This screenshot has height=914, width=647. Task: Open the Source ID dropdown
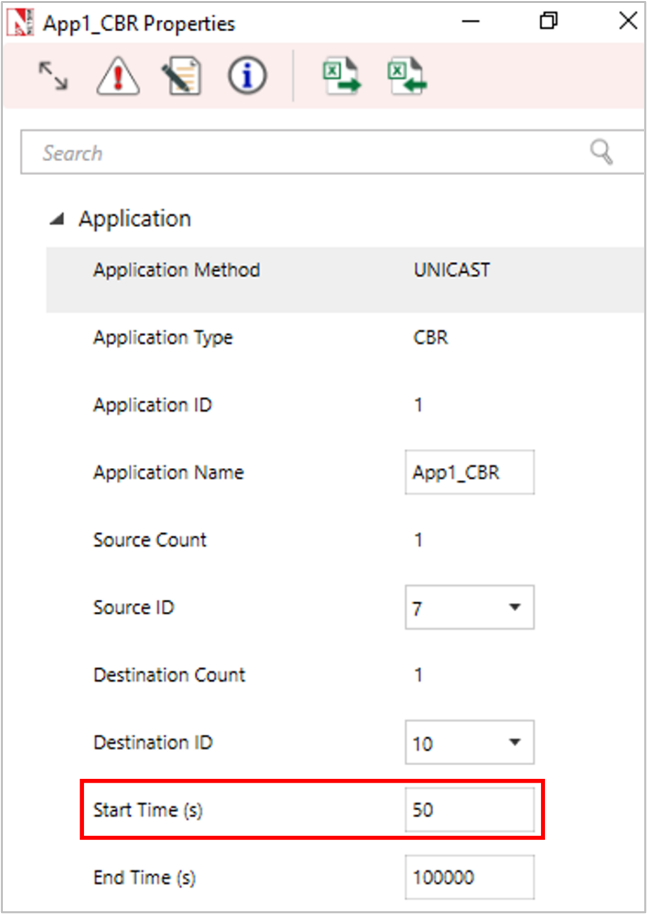click(469, 608)
